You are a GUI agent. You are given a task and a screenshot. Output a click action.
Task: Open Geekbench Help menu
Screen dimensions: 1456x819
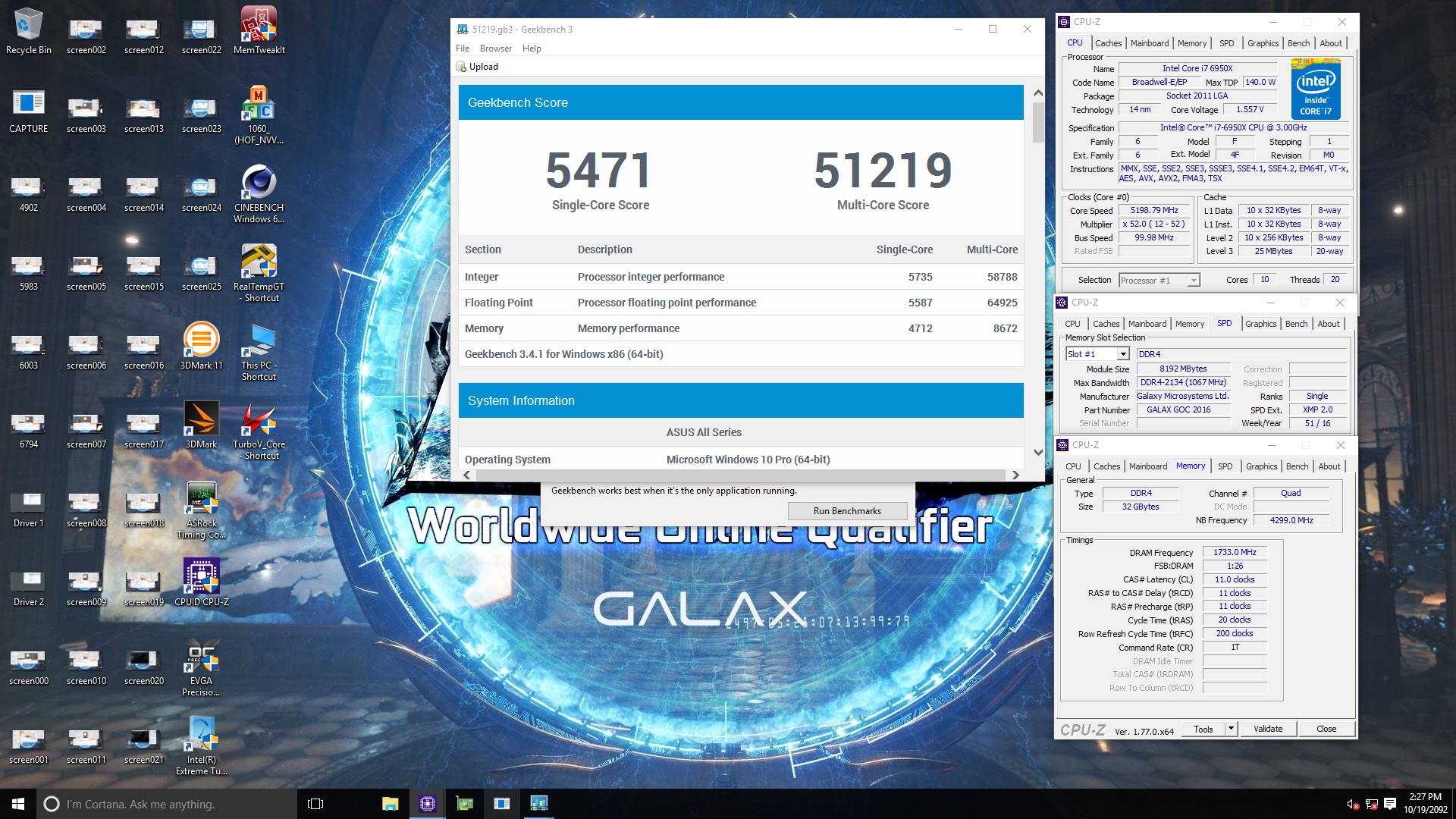(532, 49)
